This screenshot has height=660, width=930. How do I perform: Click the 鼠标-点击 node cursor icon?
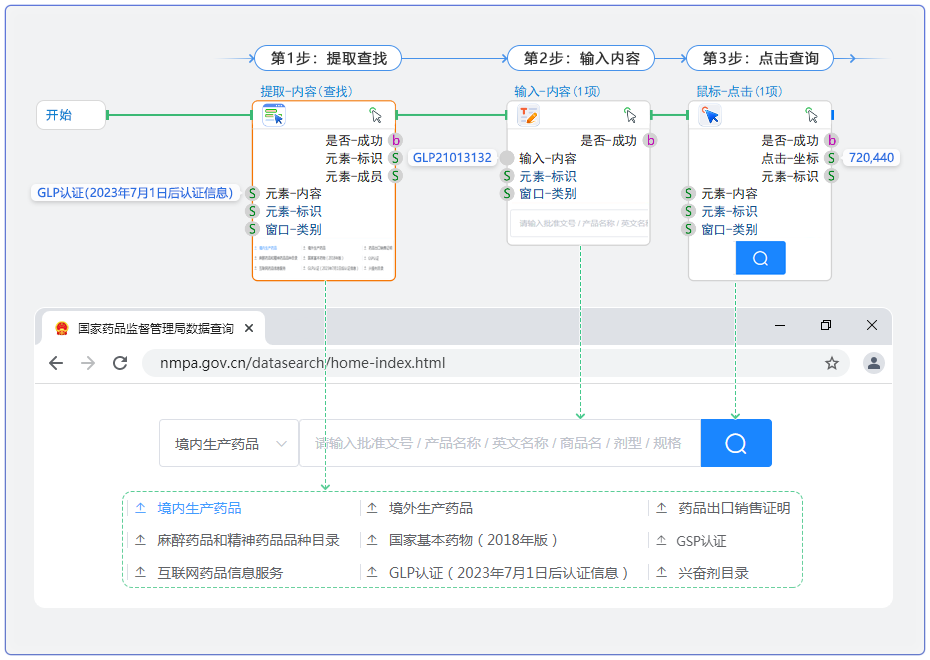(x=710, y=115)
